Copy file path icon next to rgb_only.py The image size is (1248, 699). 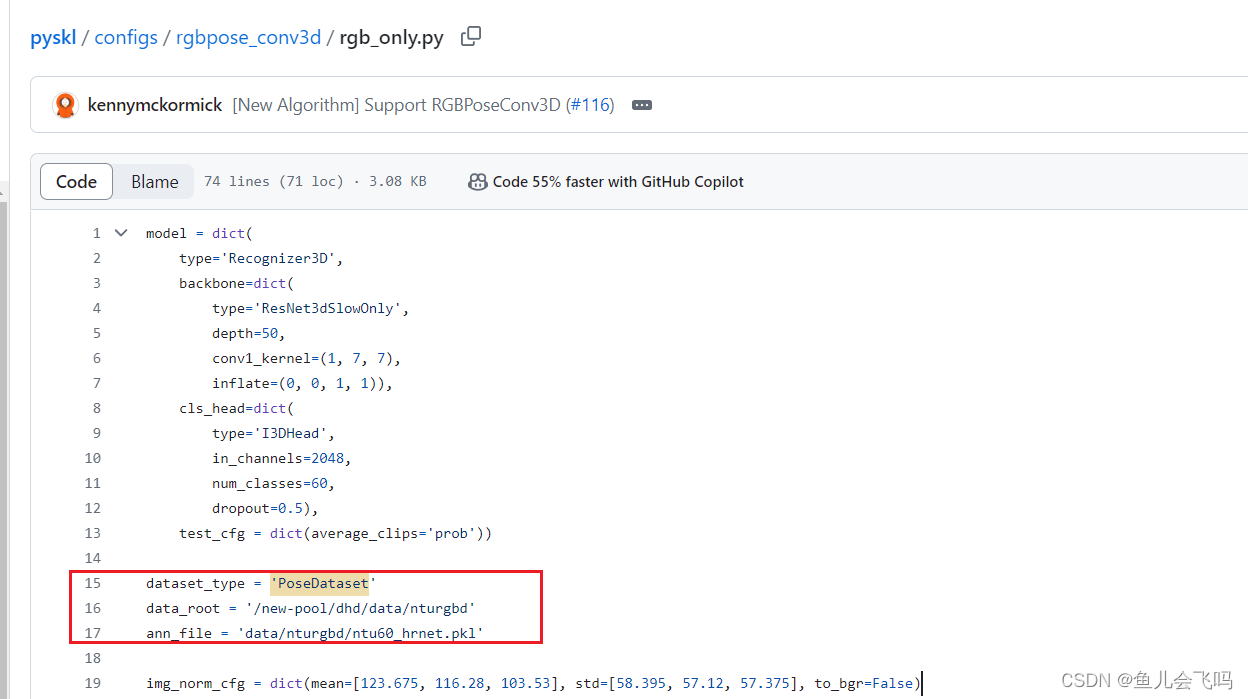point(470,37)
